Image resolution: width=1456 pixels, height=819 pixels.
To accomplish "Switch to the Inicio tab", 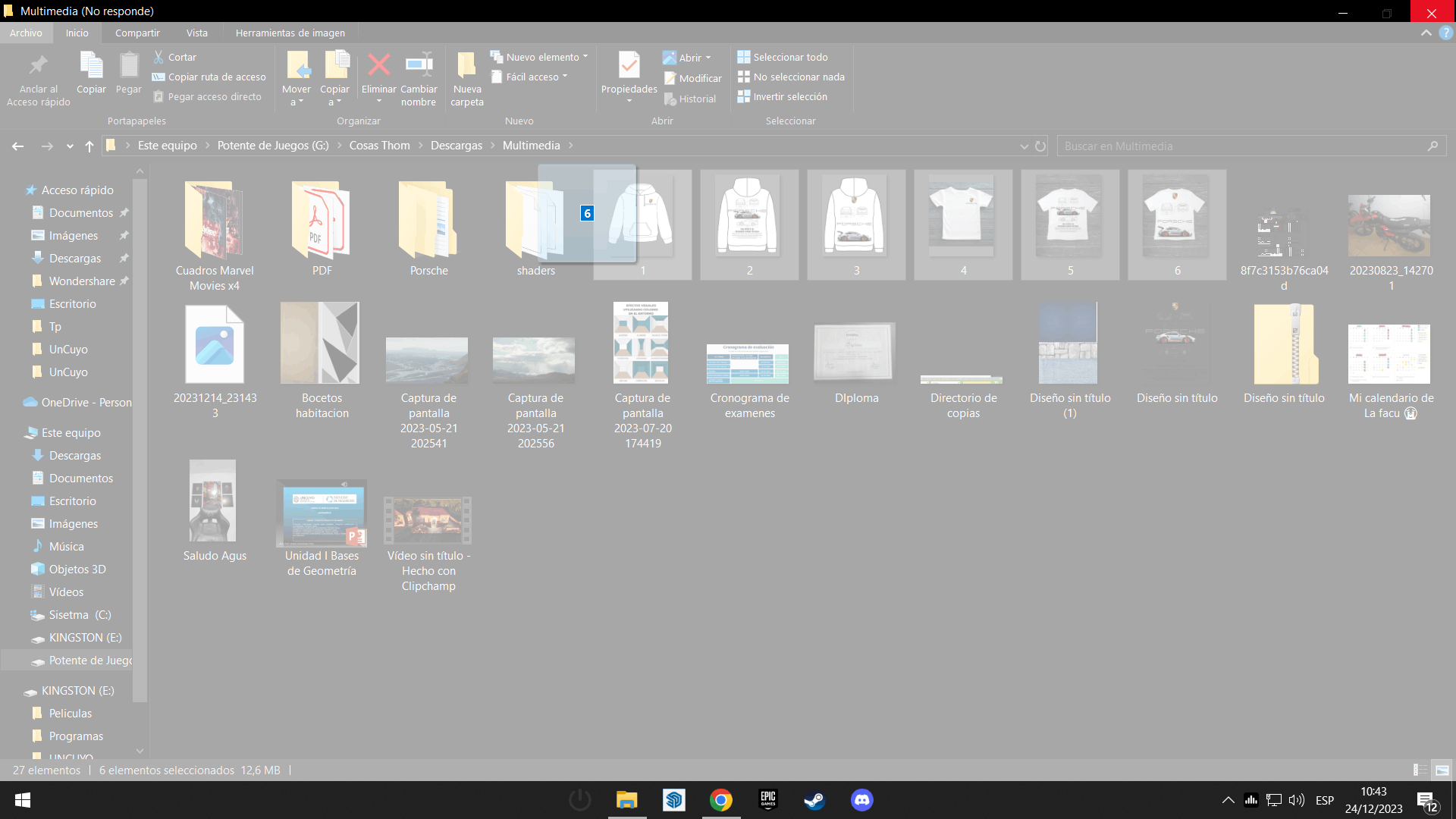I will click(77, 33).
